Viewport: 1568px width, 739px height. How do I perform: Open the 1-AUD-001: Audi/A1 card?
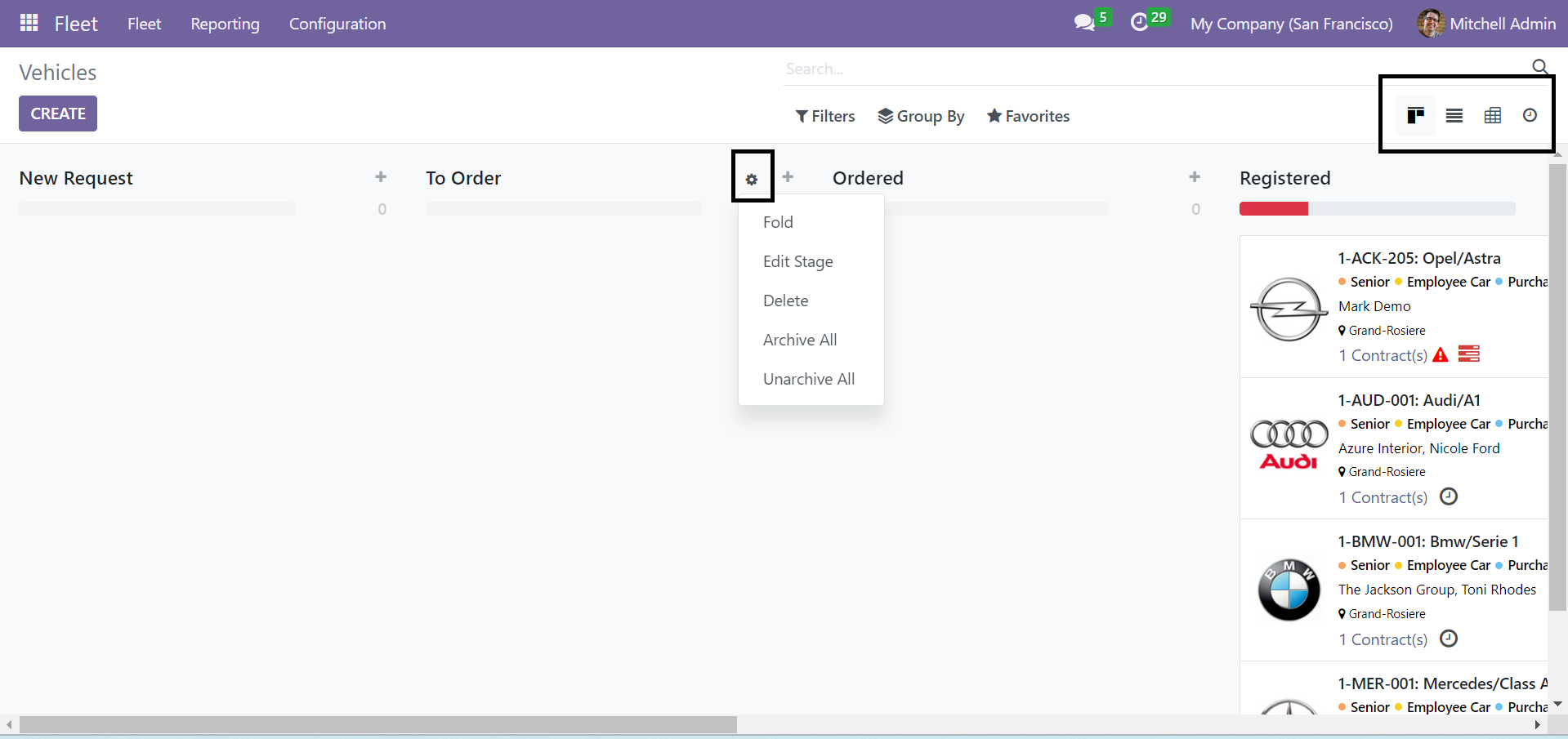(1409, 400)
